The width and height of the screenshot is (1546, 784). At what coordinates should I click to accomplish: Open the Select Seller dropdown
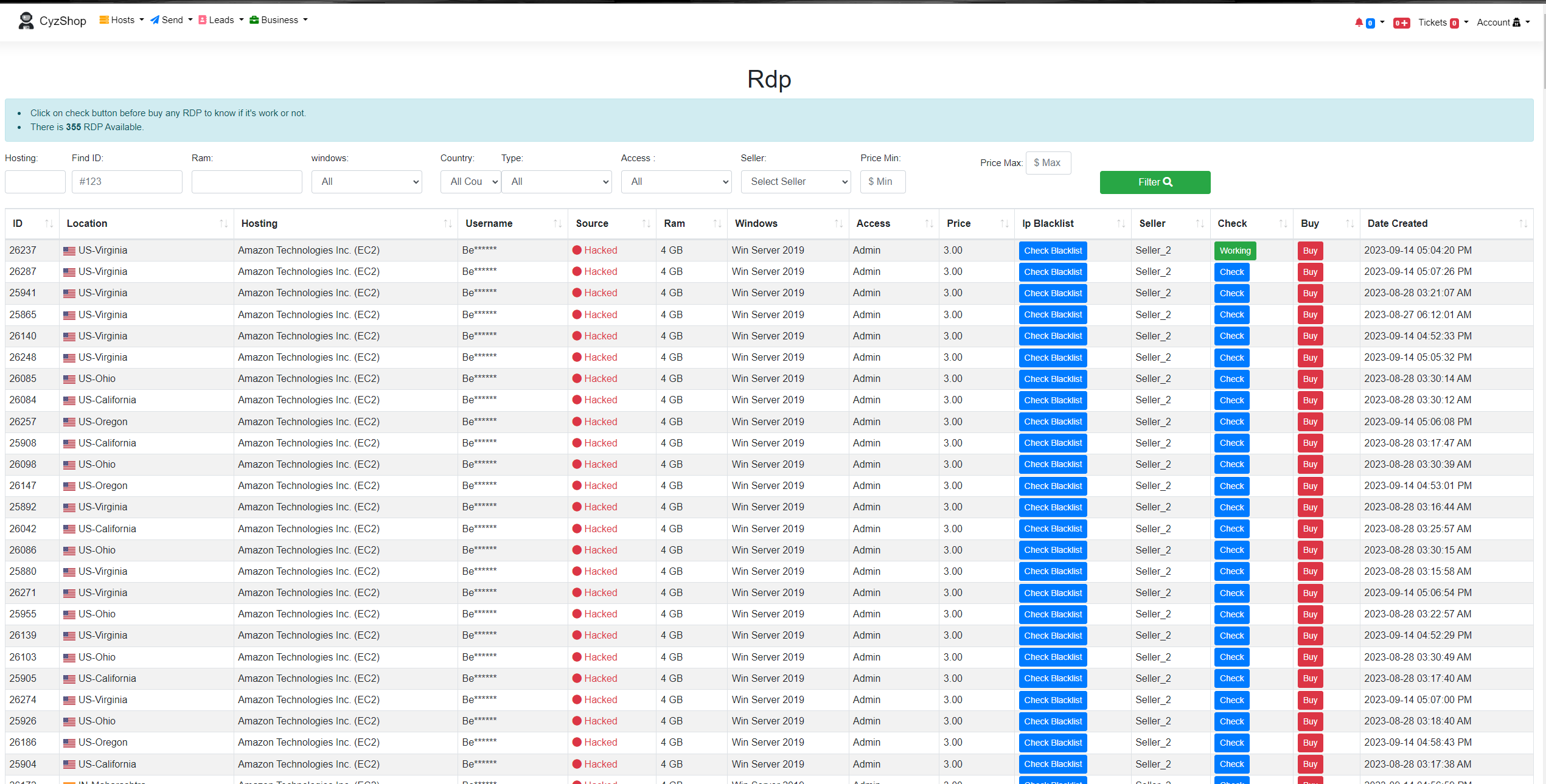(795, 181)
